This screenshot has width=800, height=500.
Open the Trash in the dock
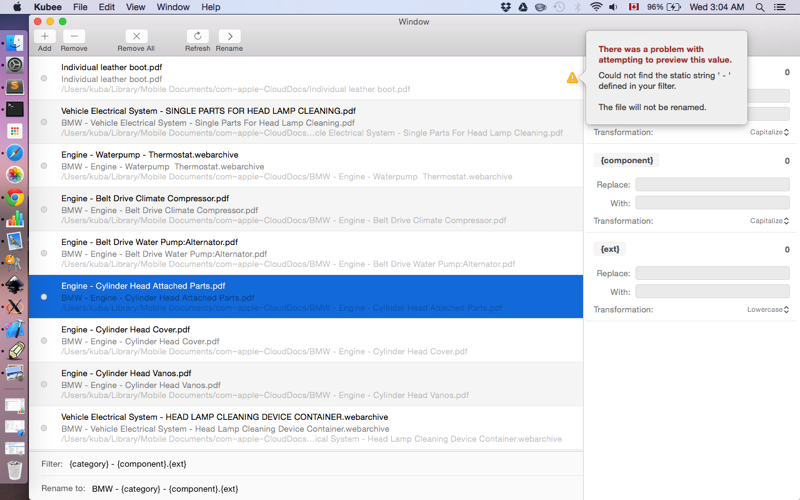pos(15,469)
